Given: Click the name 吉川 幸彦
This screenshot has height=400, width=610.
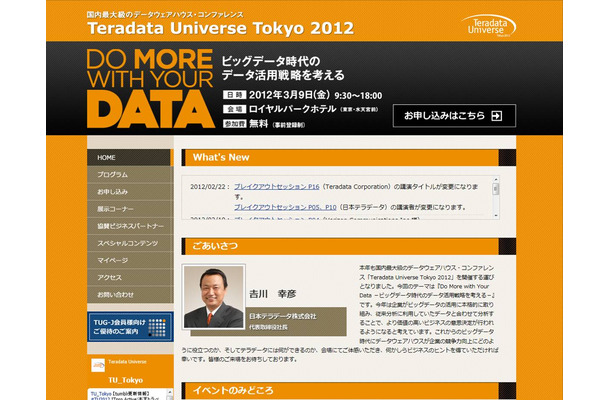Looking at the screenshot, I should (273, 294).
